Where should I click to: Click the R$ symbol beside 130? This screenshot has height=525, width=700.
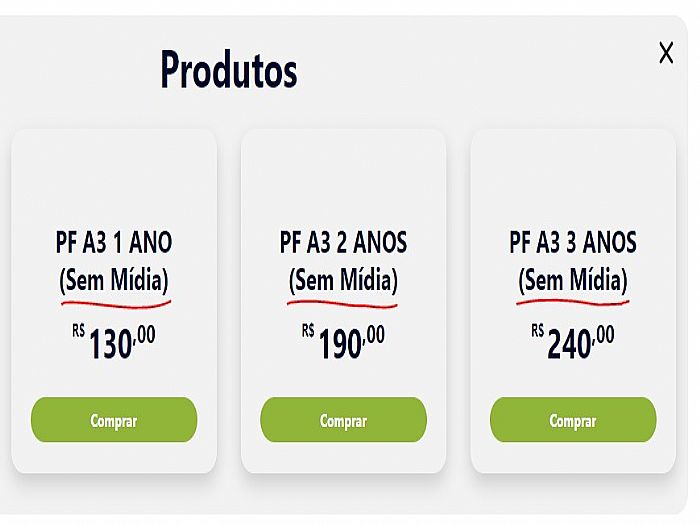pyautogui.click(x=78, y=331)
